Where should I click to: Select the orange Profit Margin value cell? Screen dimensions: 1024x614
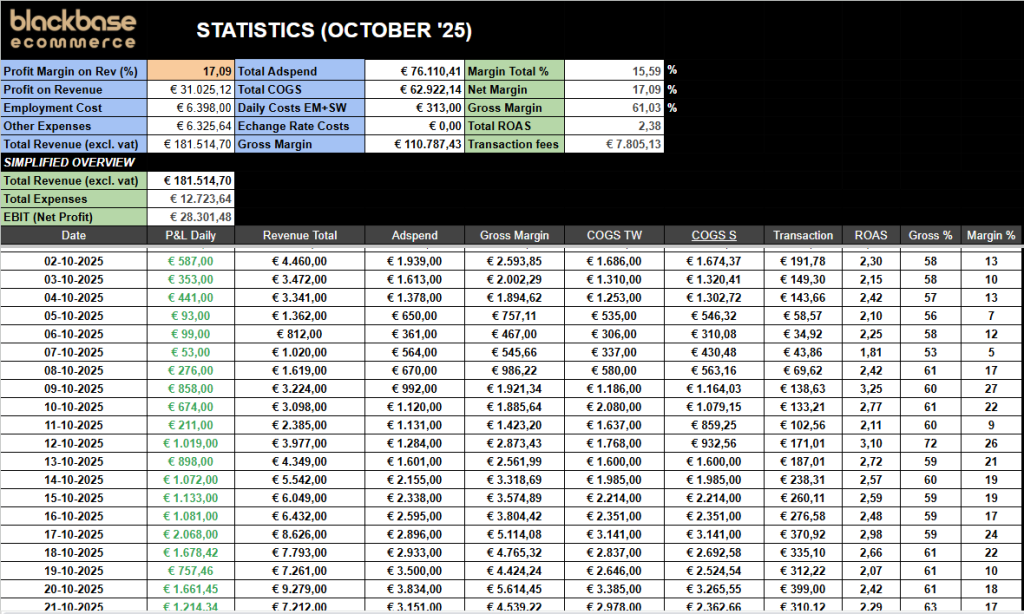[191, 71]
